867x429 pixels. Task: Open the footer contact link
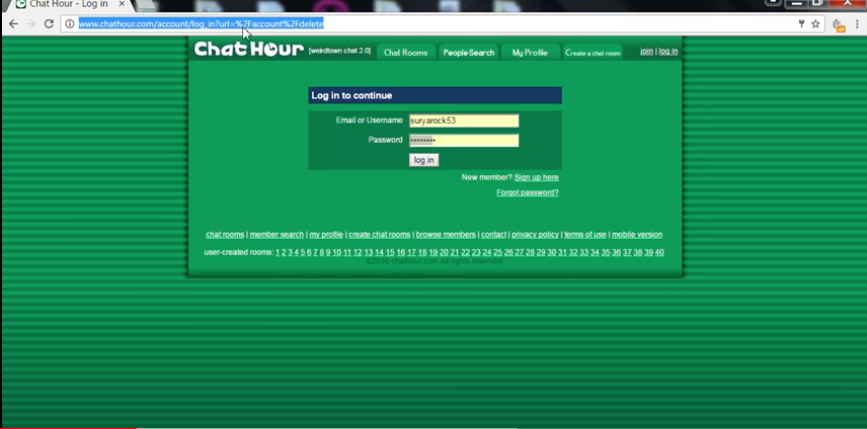click(x=494, y=234)
